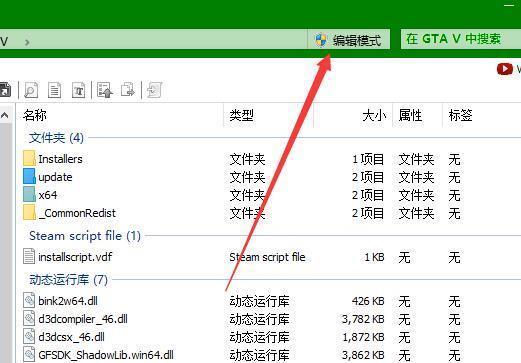521x363 pixels.
Task: Click the 1 KB size cell
Action: [x=374, y=257]
